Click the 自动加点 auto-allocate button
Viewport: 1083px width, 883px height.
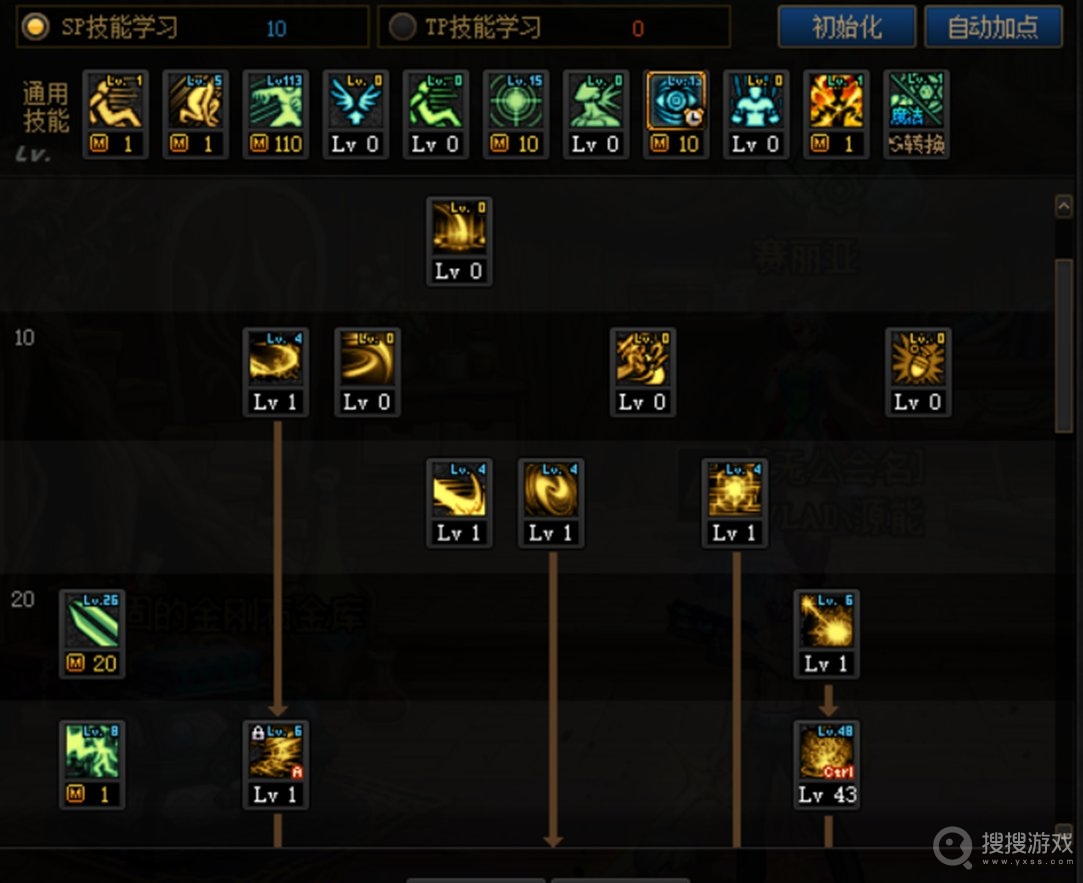(x=993, y=27)
